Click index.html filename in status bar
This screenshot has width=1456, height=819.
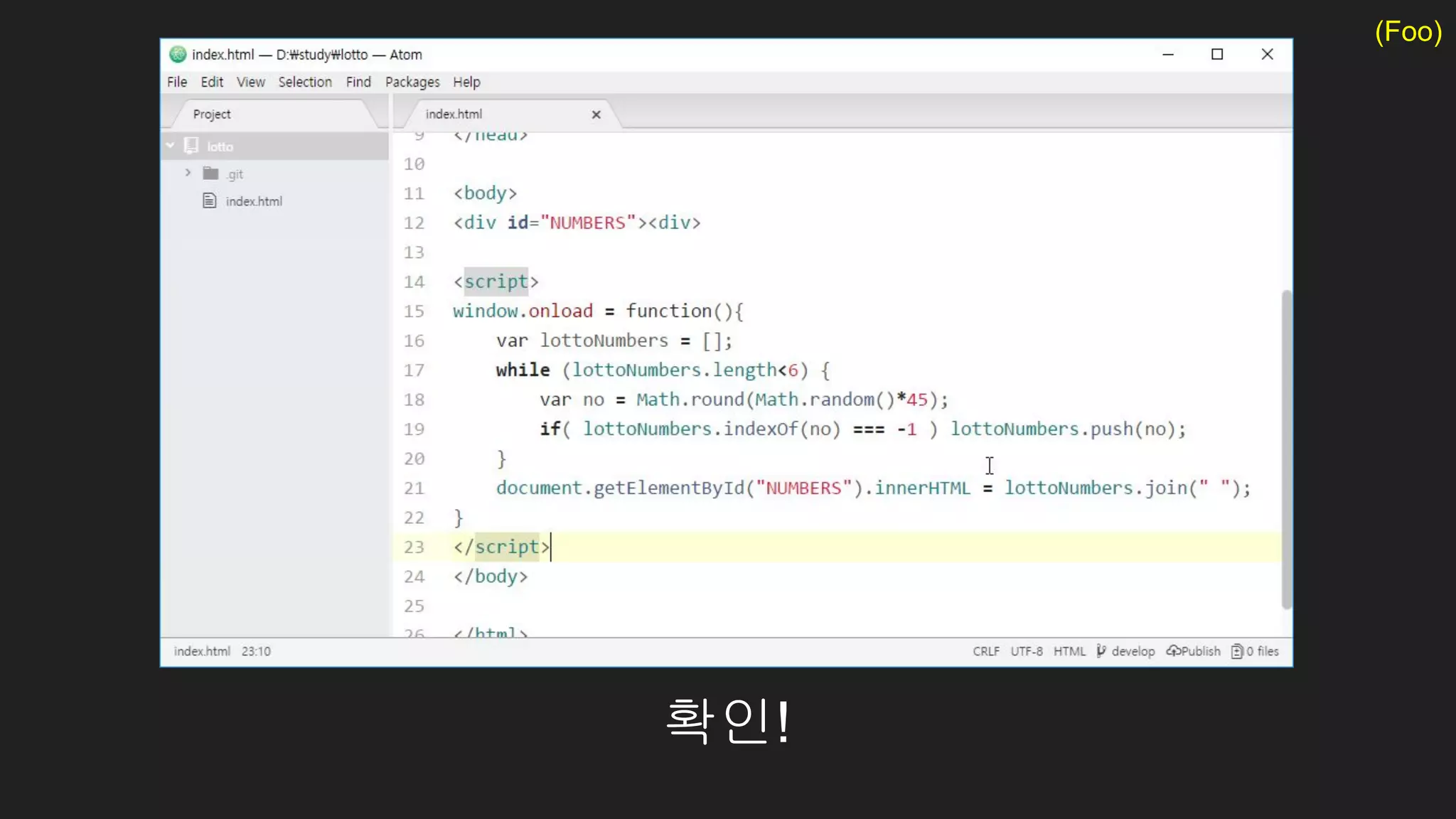(x=202, y=651)
